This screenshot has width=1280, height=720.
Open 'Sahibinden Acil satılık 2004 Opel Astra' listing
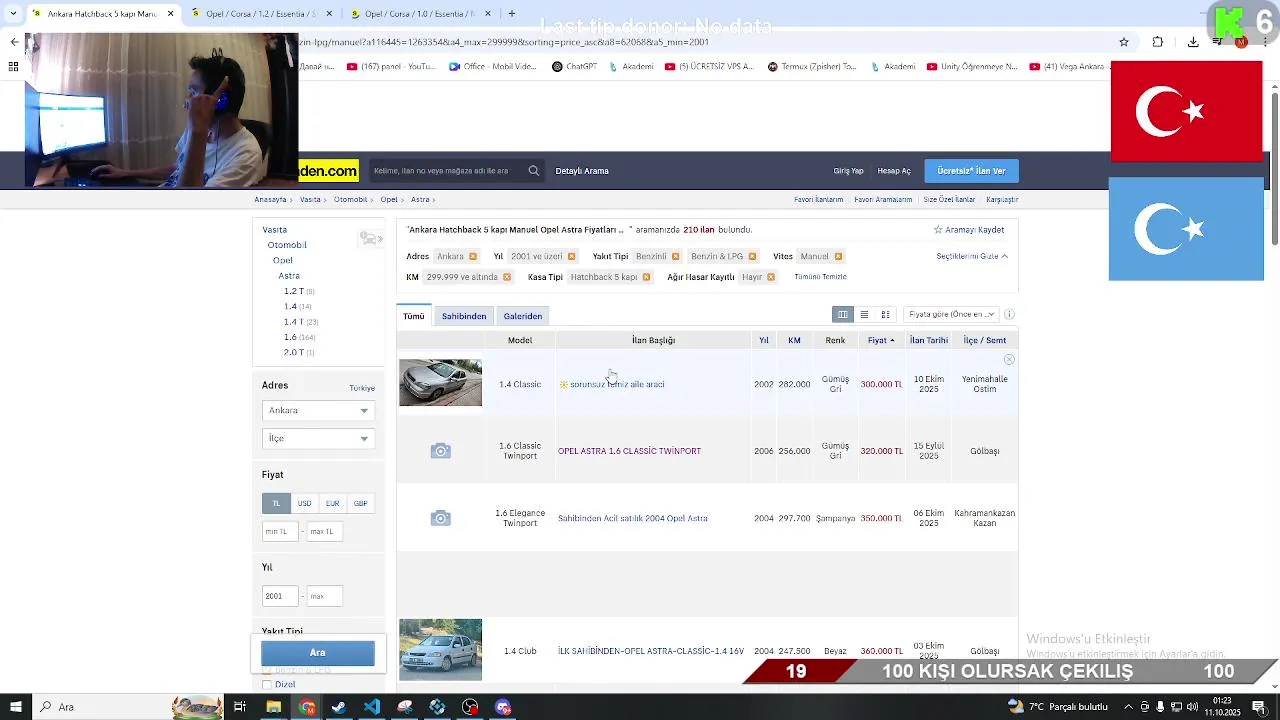633,518
